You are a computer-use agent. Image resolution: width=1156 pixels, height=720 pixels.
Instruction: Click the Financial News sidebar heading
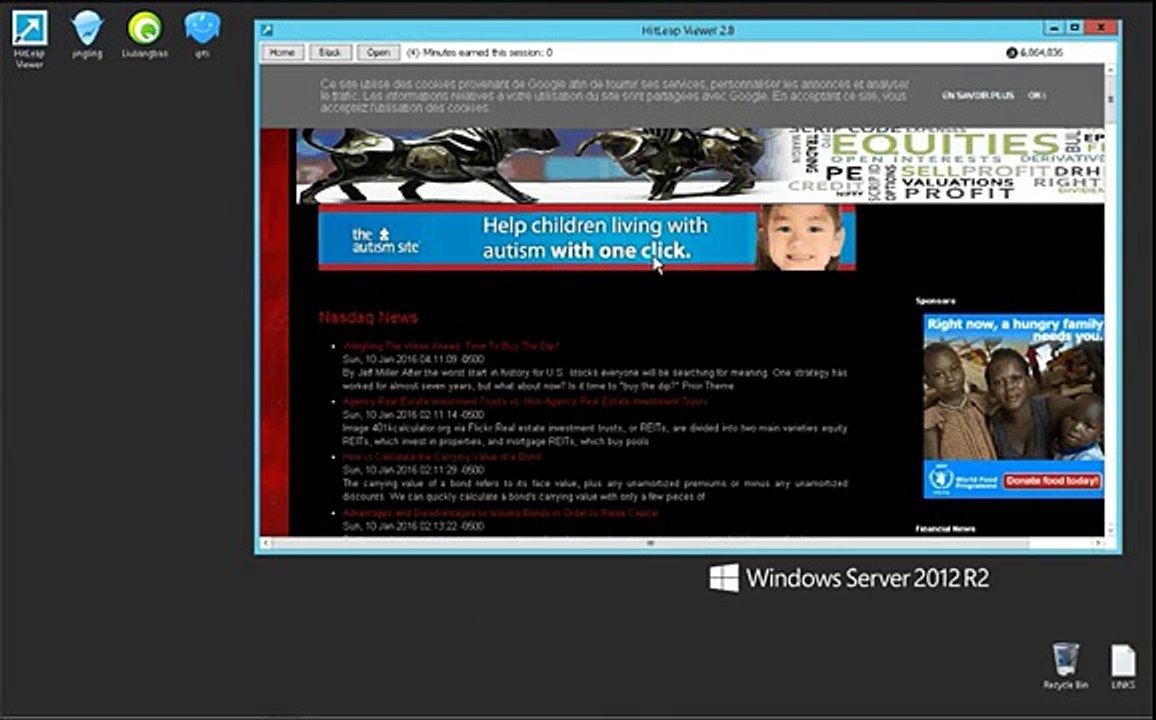[x=945, y=528]
